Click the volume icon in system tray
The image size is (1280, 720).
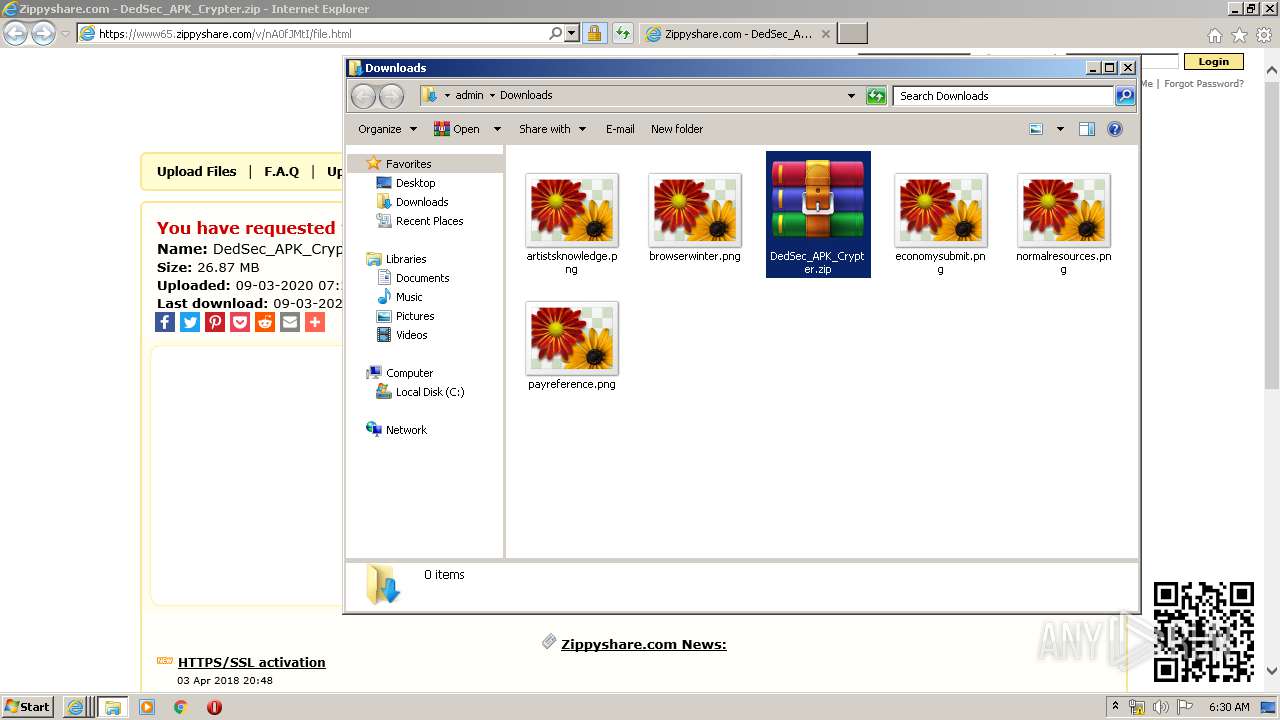[x=1161, y=707]
